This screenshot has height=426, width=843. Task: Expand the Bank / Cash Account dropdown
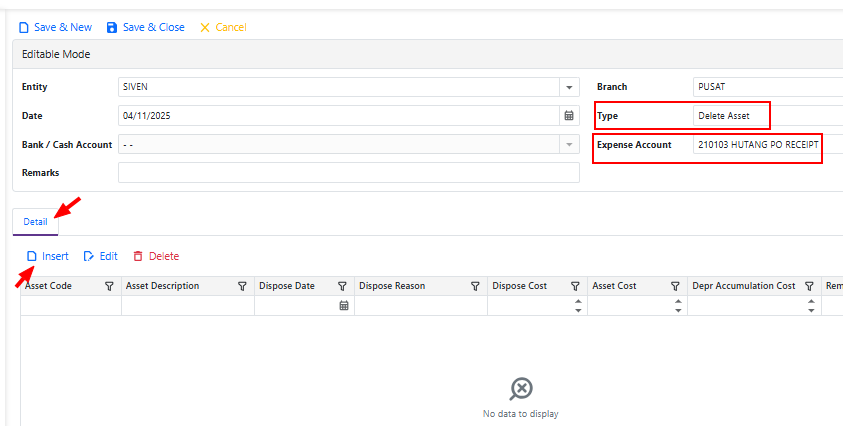click(569, 145)
